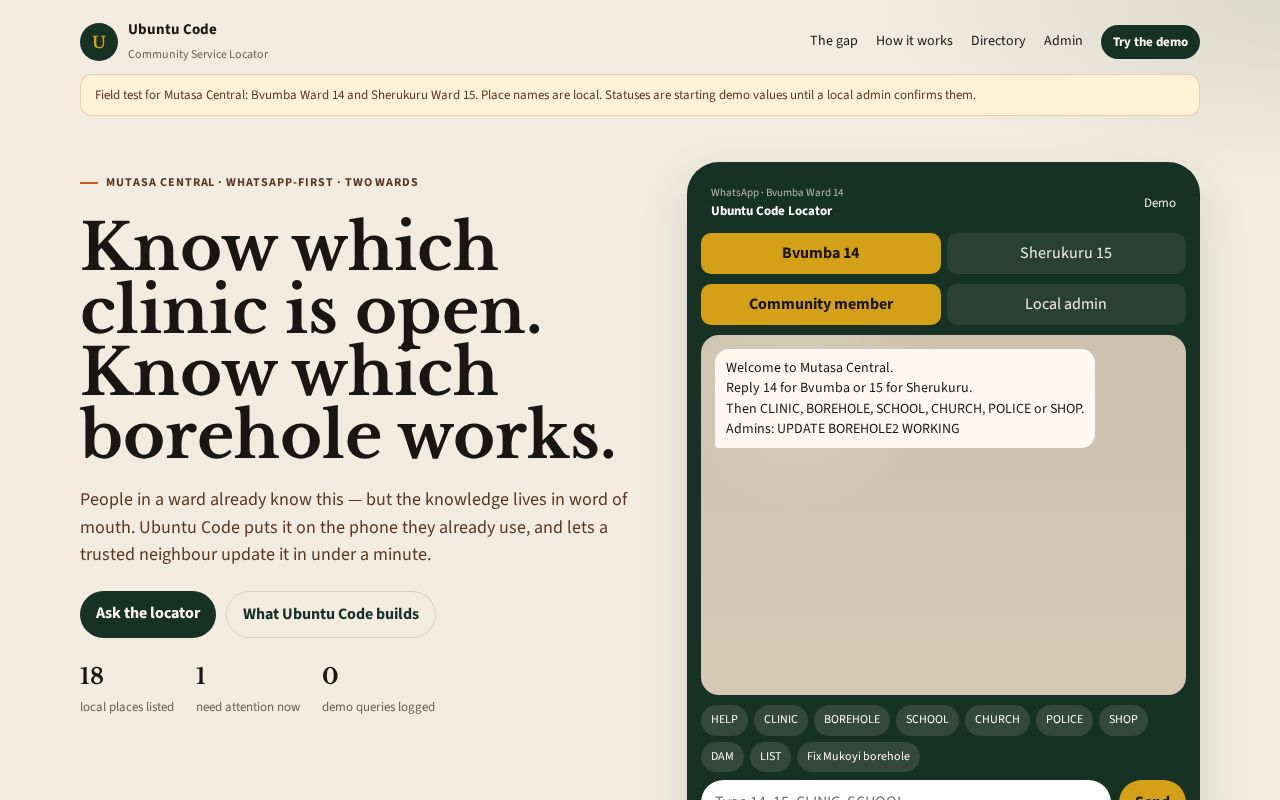Choose the 'Community member' role
Viewport: 1280px width, 800px height.
(821, 304)
